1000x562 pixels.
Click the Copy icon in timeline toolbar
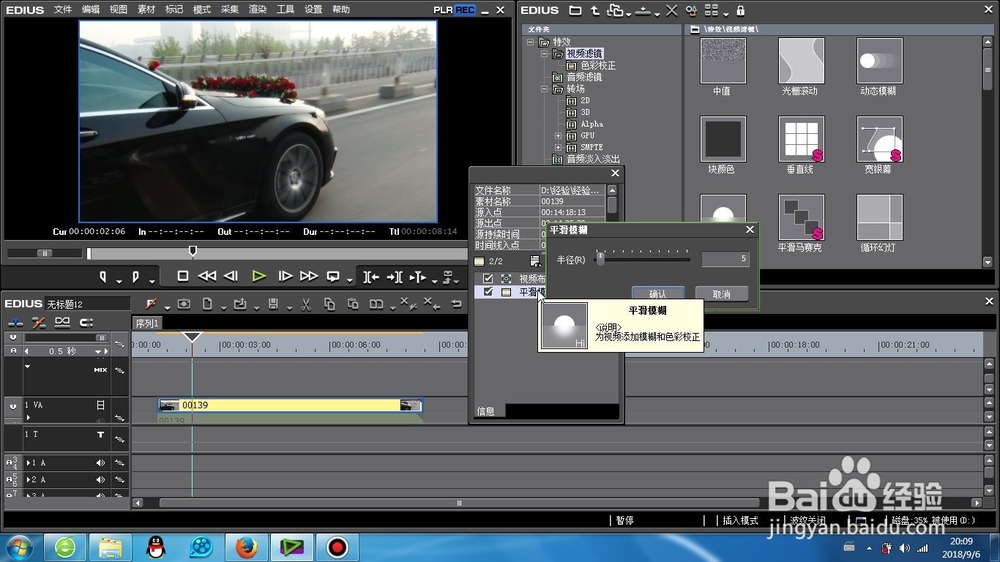pyautogui.click(x=330, y=304)
